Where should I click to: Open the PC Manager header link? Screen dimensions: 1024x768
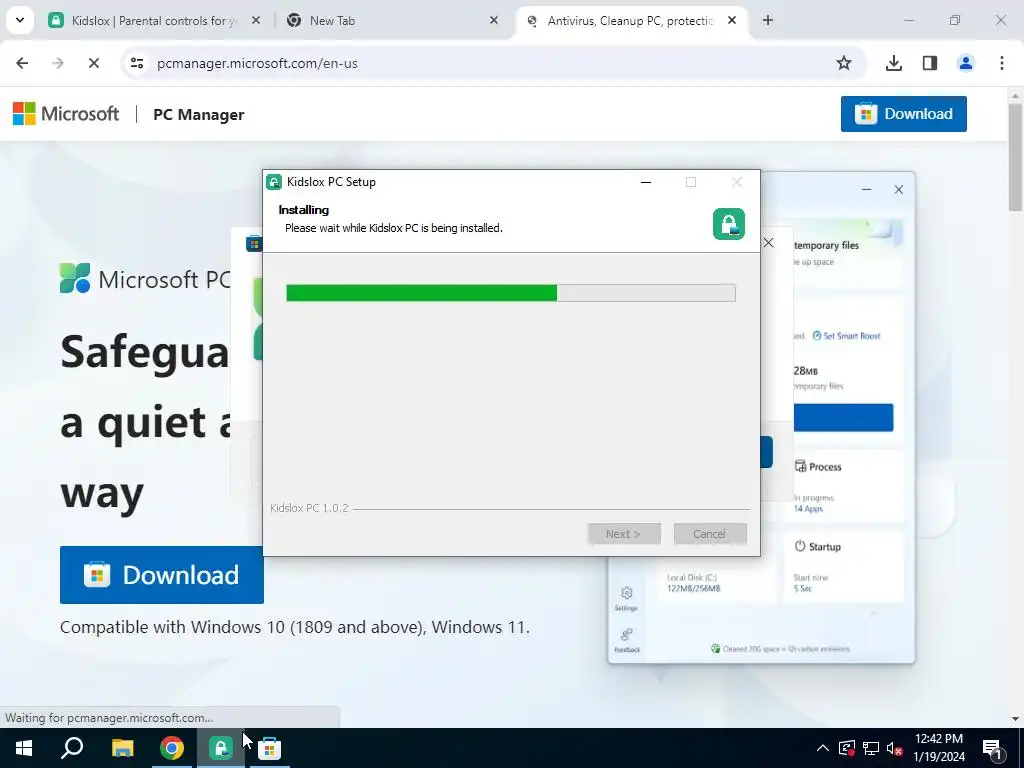(x=199, y=114)
